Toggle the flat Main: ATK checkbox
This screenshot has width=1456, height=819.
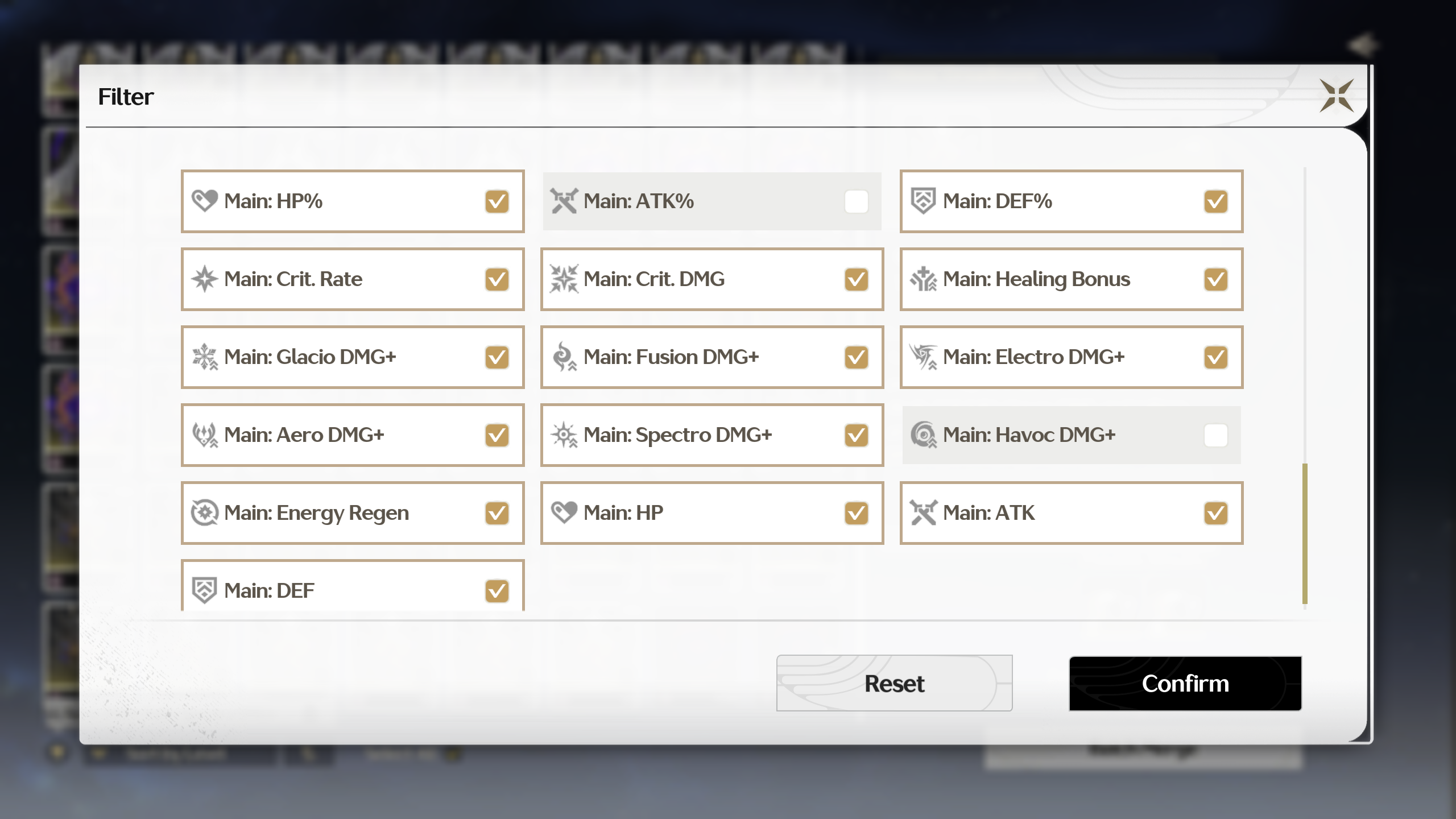coord(1215,513)
